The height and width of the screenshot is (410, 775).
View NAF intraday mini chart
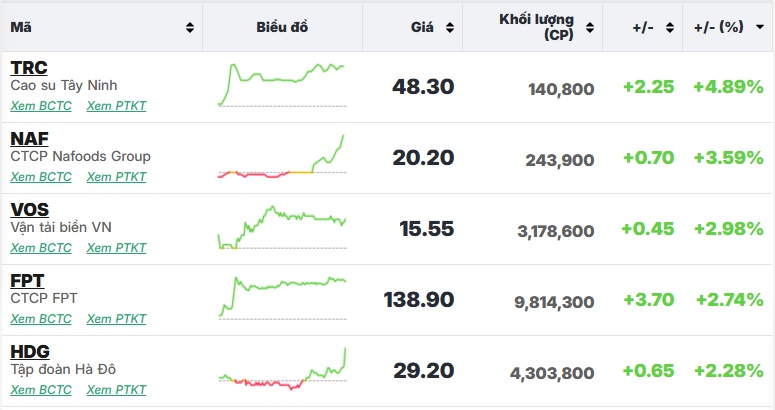[281, 157]
